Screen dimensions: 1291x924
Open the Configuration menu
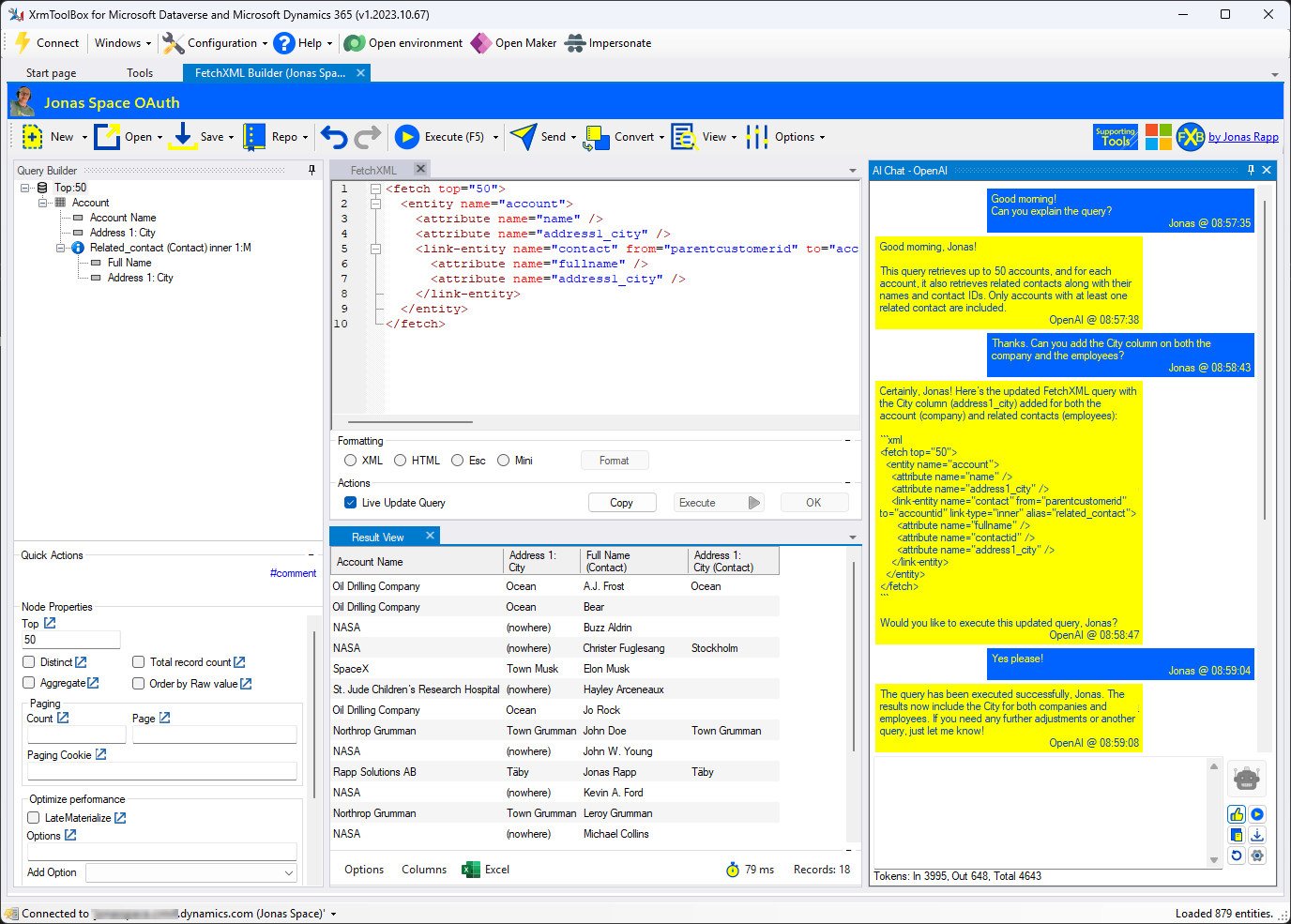pos(215,43)
